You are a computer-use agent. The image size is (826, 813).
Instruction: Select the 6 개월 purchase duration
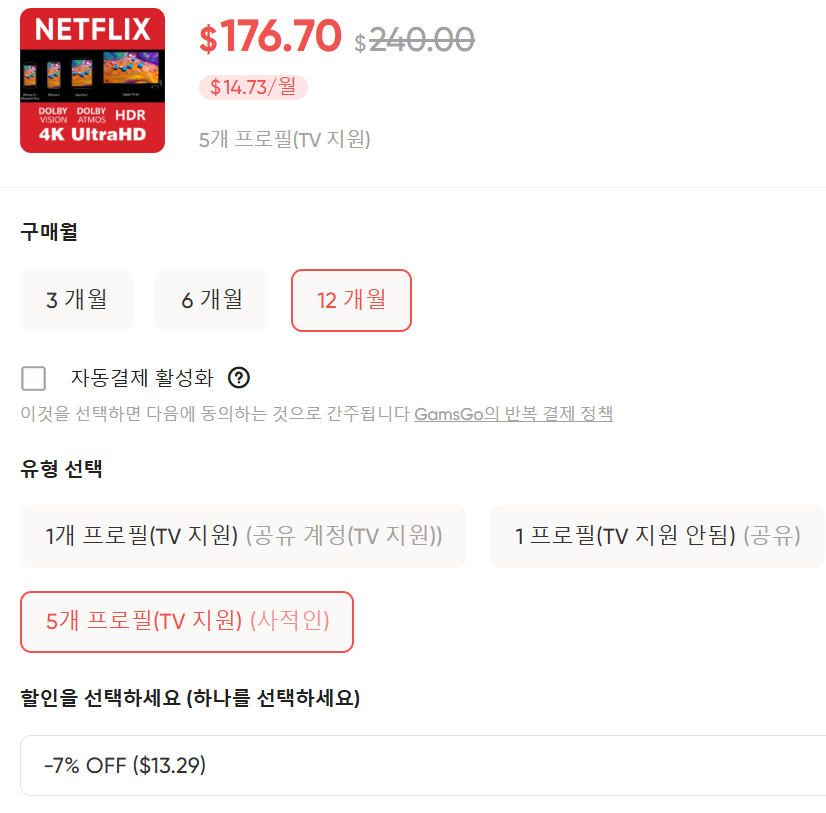tap(211, 300)
